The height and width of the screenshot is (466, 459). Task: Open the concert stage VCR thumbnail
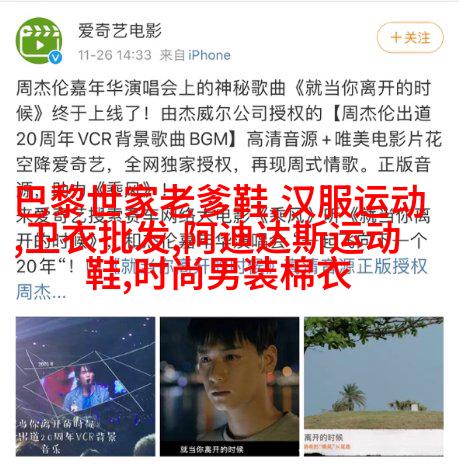(x=85, y=386)
